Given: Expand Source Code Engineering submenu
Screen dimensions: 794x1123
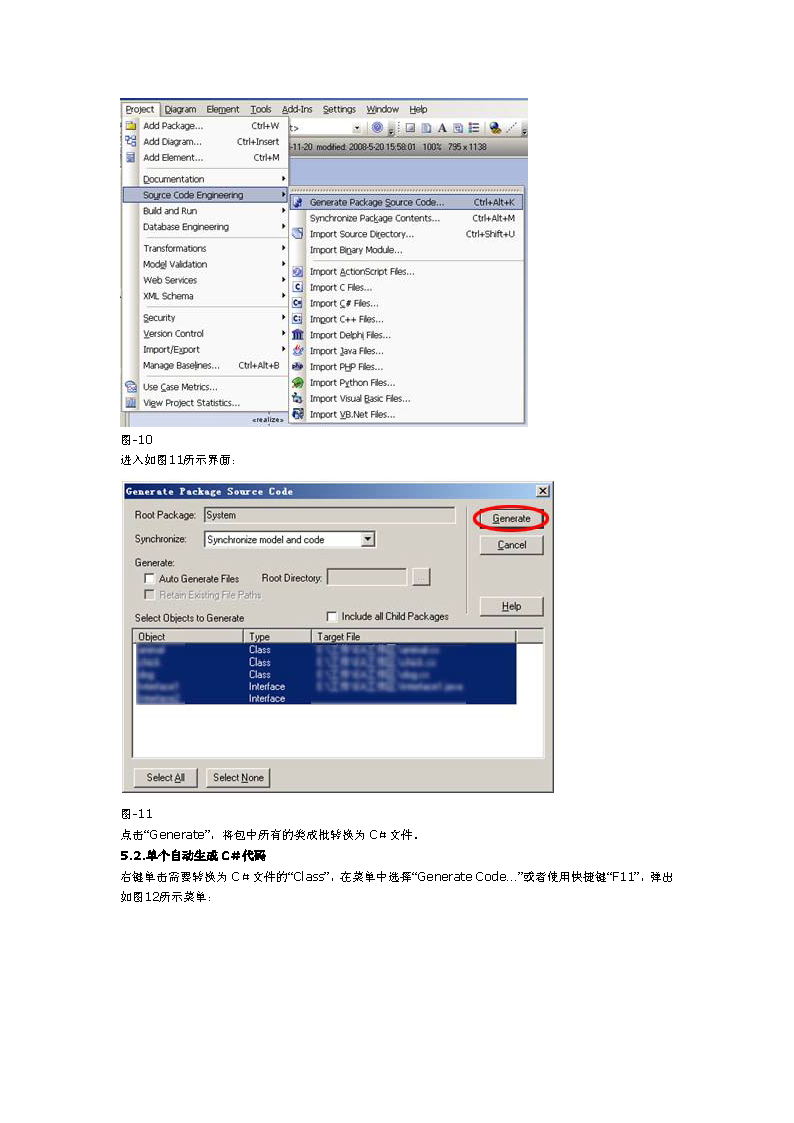Looking at the screenshot, I should pyautogui.click(x=205, y=195).
